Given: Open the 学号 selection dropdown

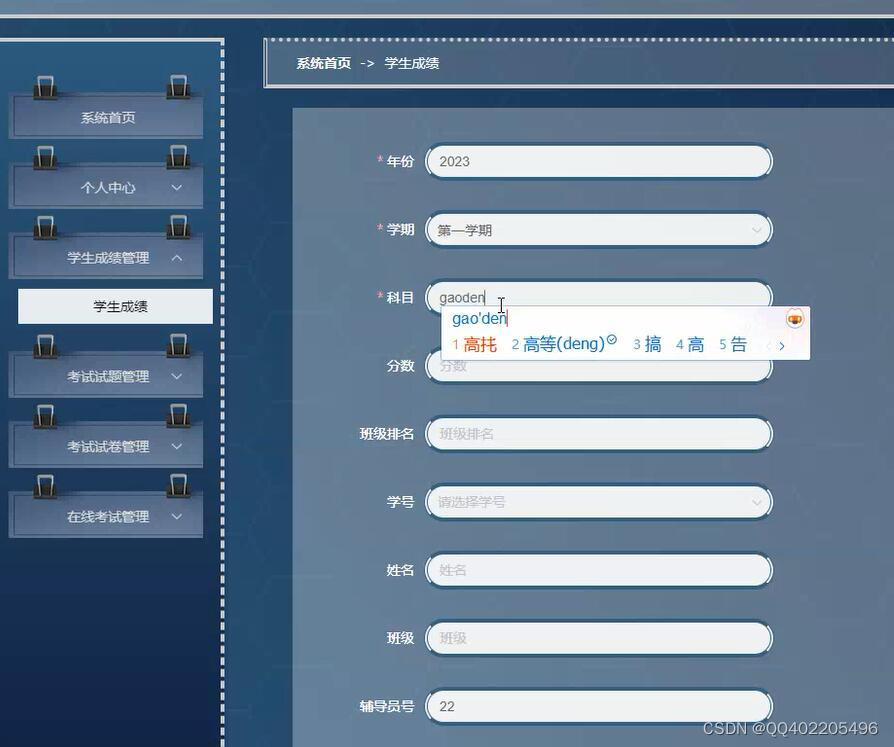Looking at the screenshot, I should [598, 502].
